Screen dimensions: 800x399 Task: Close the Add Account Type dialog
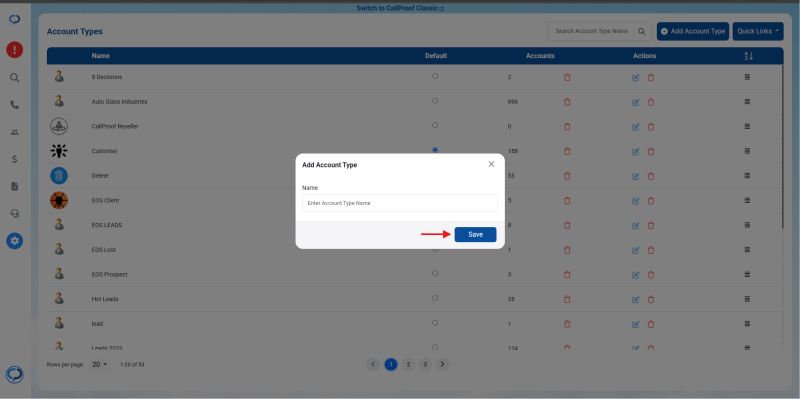click(x=491, y=164)
